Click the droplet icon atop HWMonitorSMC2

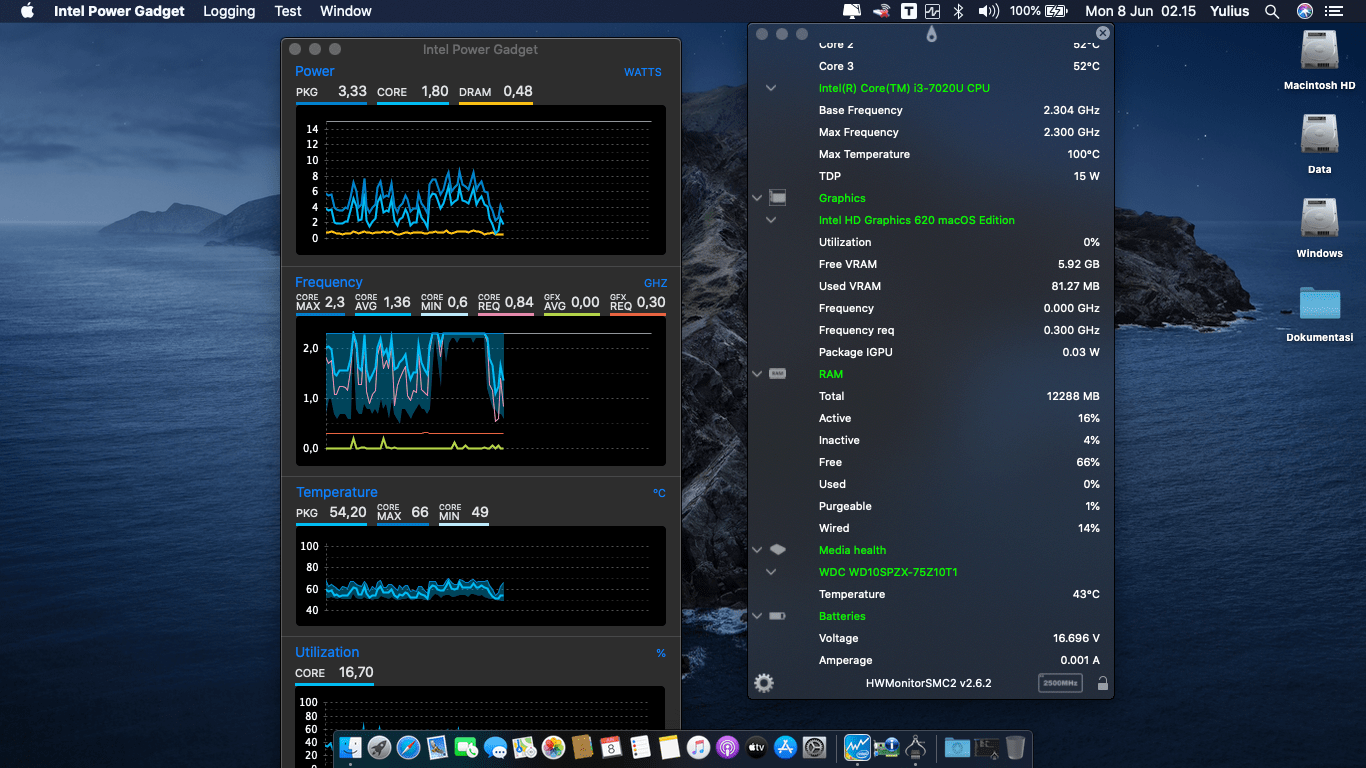931,34
